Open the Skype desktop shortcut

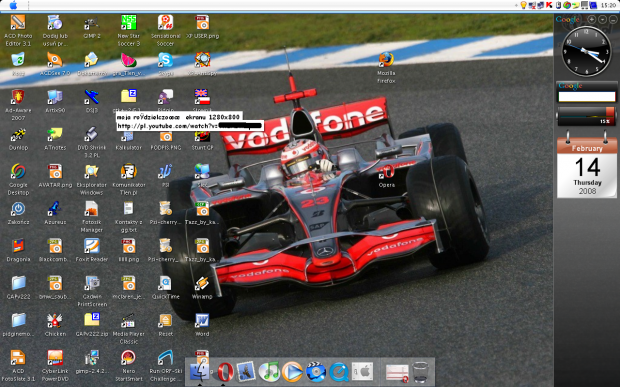pos(166,64)
